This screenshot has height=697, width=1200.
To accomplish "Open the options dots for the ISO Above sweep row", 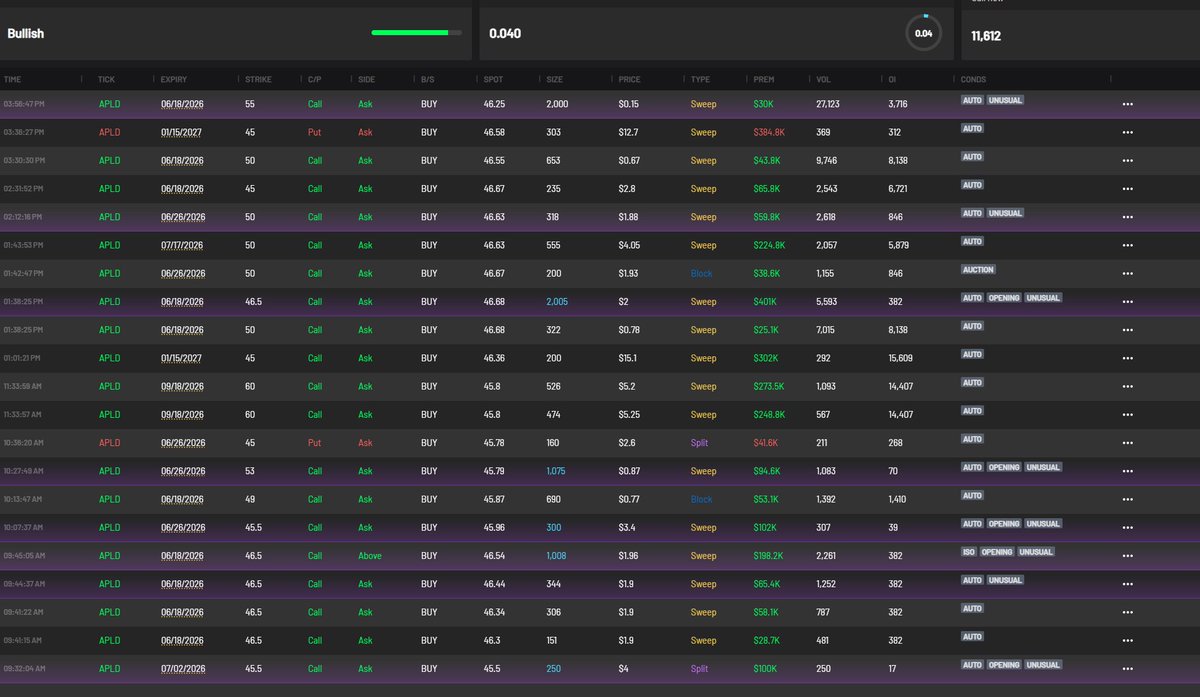I will [1127, 556].
